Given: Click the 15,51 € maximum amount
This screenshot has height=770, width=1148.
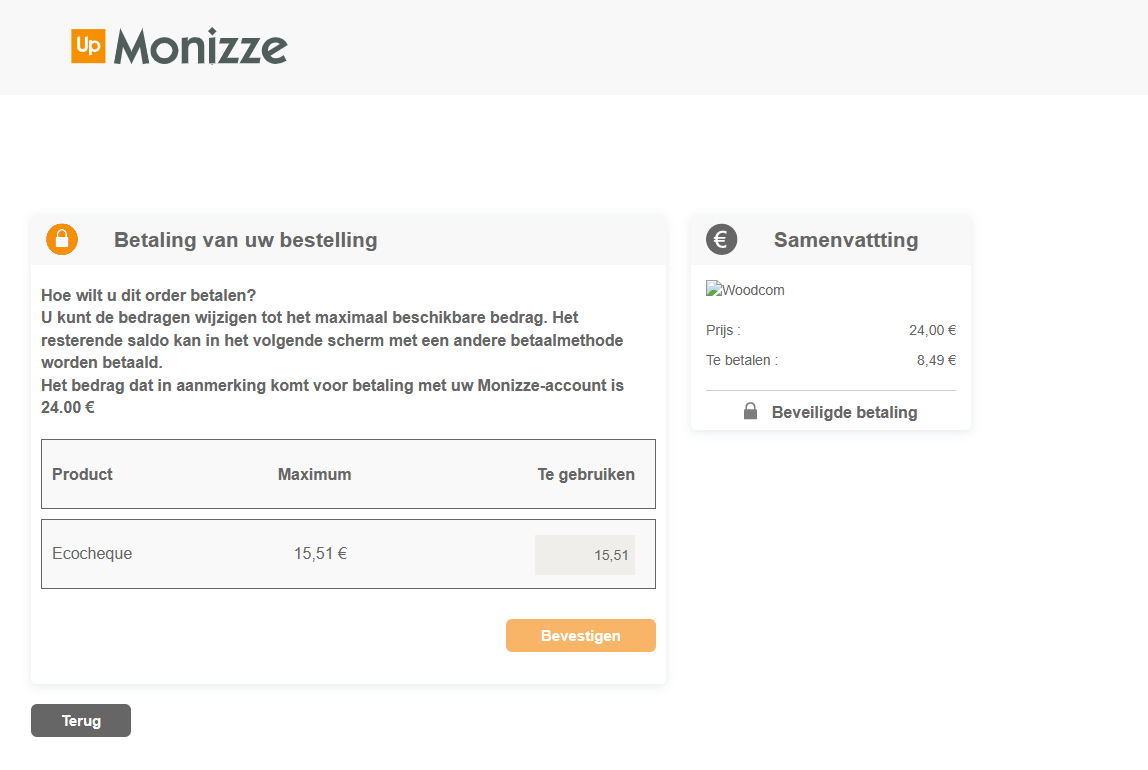Looking at the screenshot, I should (x=321, y=553).
